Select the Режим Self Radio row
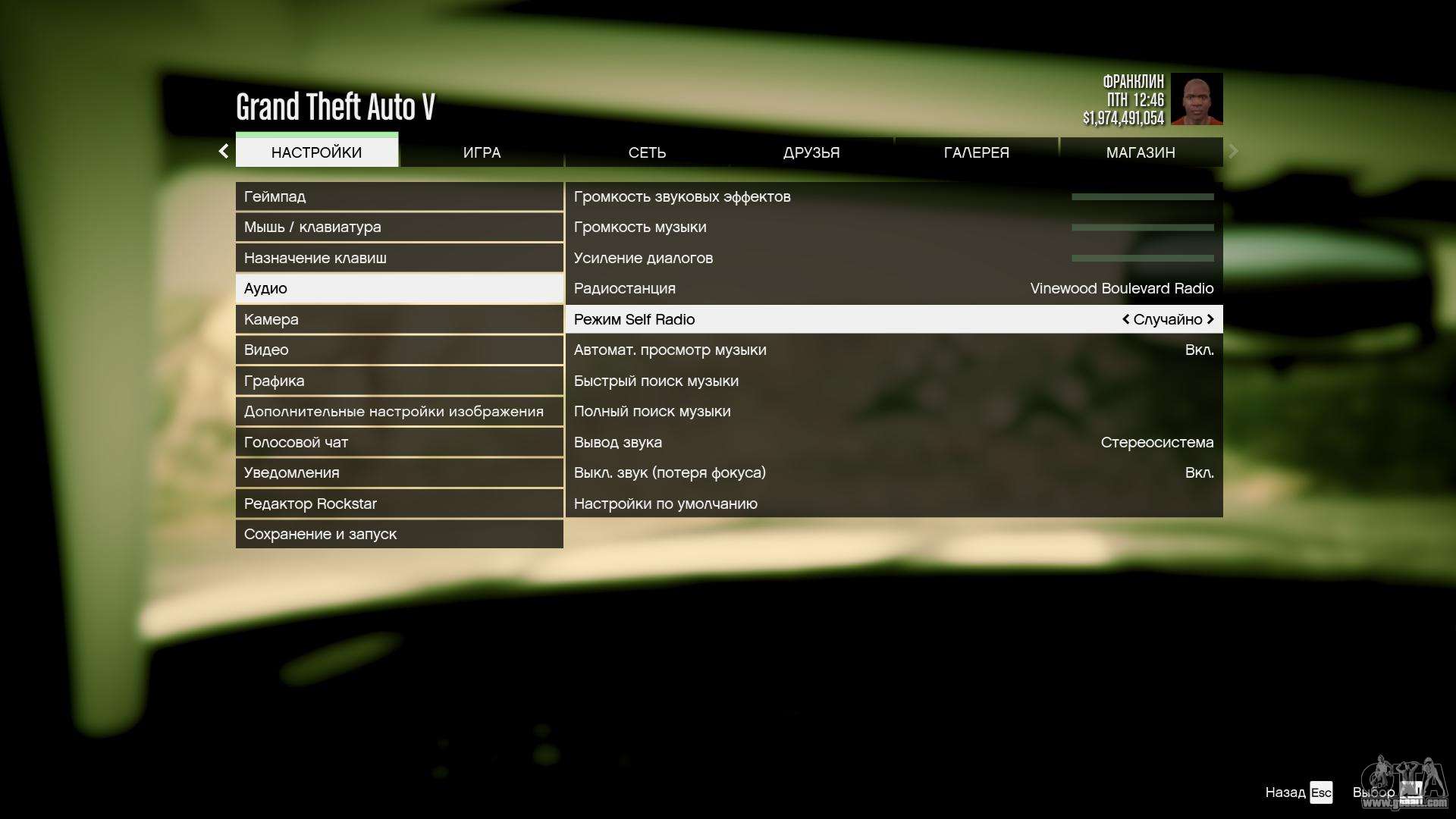This screenshot has width=1456, height=819. click(894, 319)
